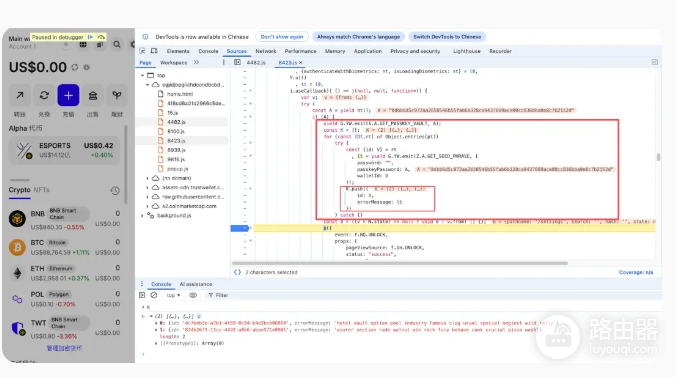Open the ESPORTS alpha token card

point(64,151)
